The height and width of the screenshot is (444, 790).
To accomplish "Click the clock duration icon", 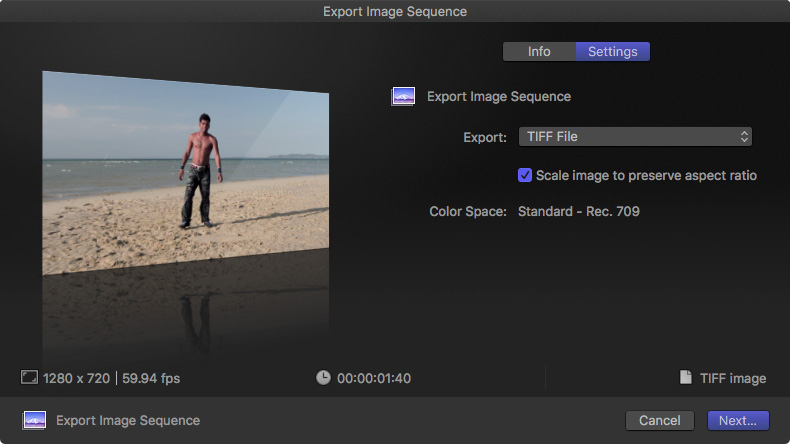I will (x=323, y=377).
